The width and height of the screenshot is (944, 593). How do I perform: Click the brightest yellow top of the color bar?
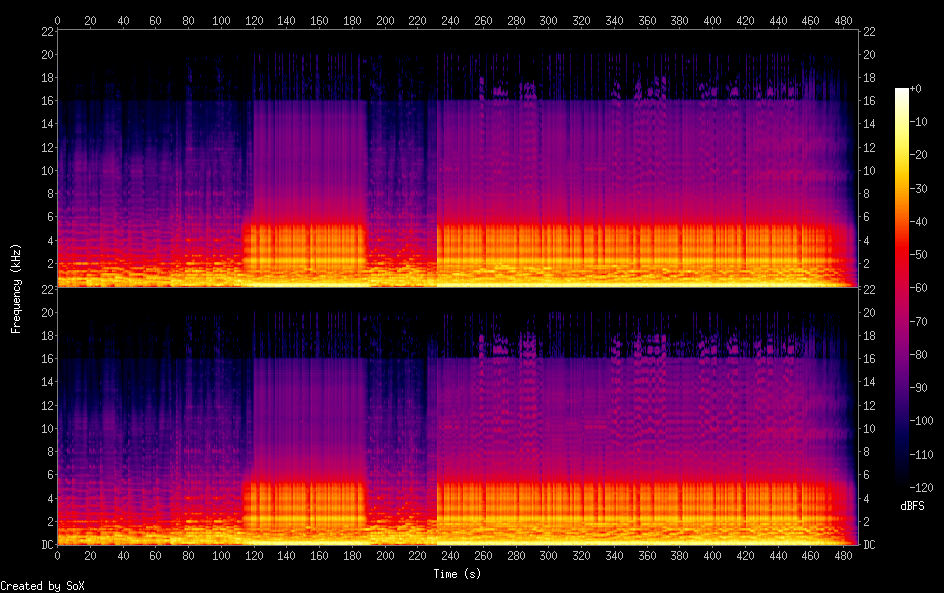point(902,92)
